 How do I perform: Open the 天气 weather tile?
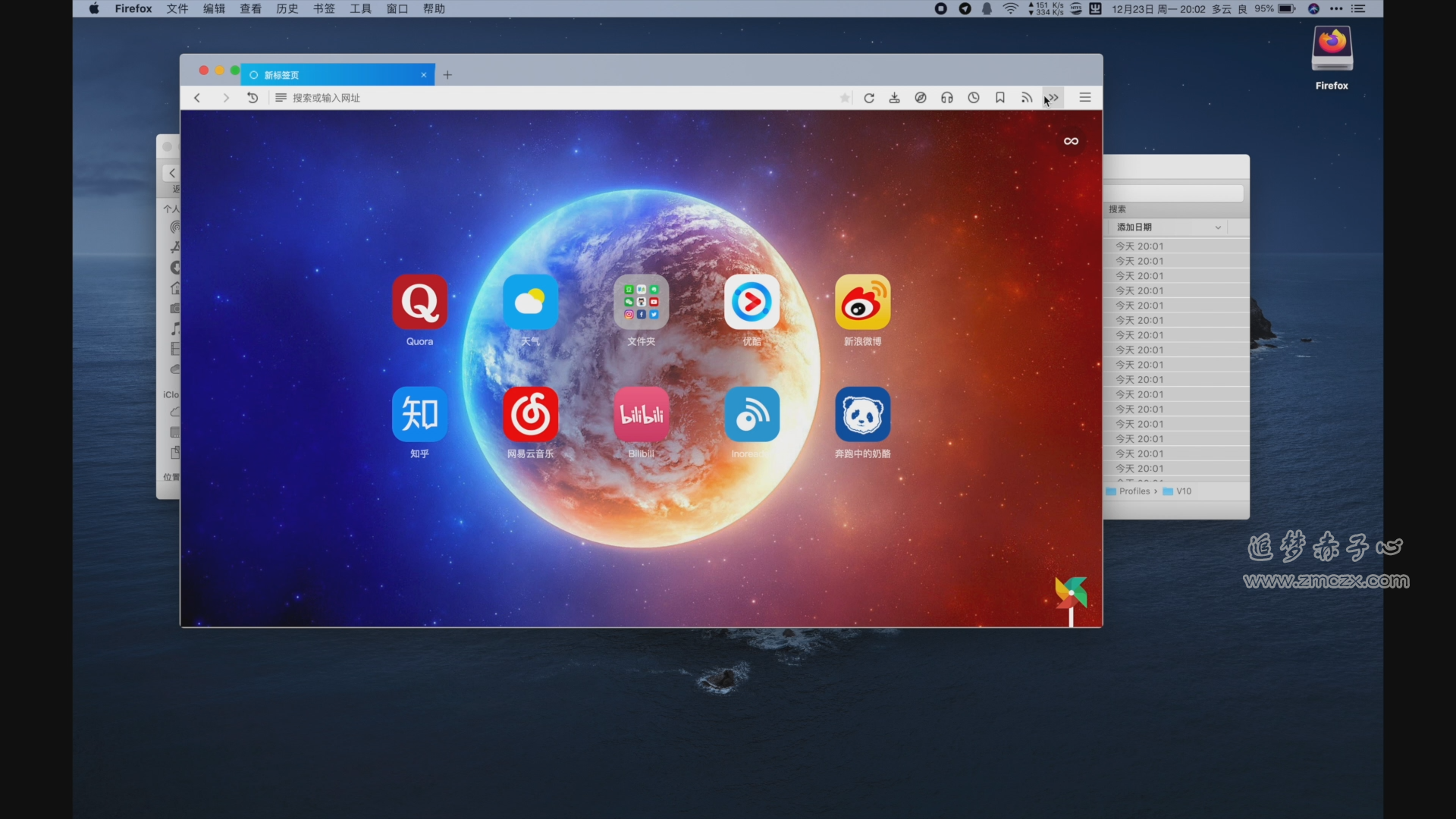click(x=530, y=302)
